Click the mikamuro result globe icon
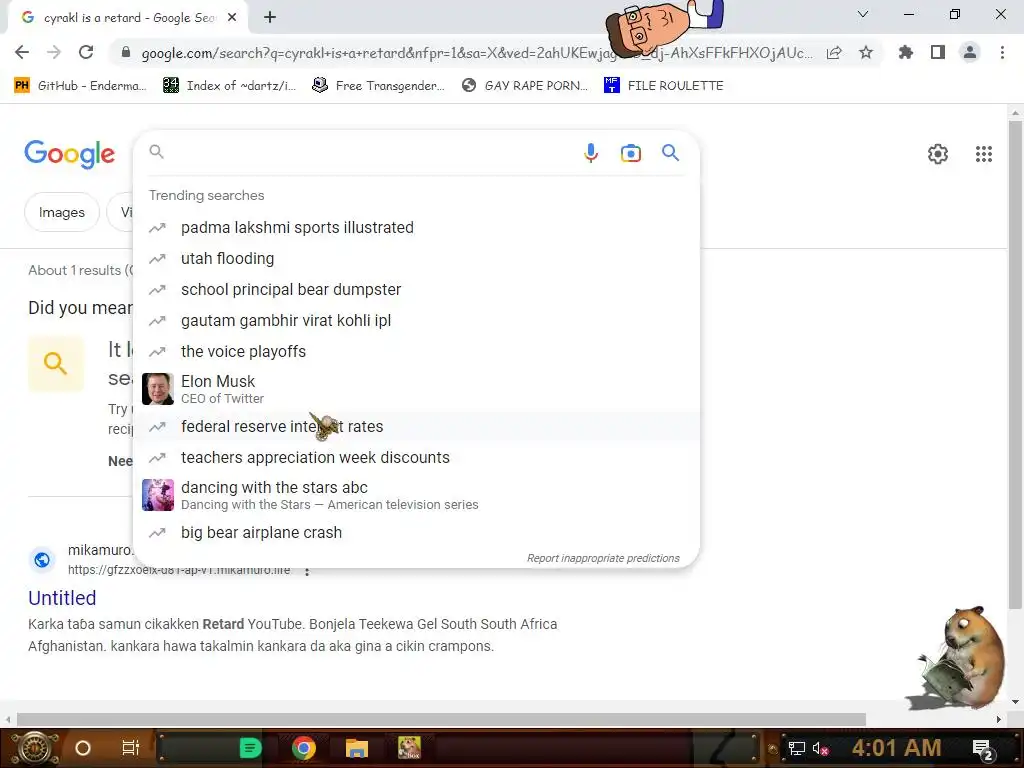 [42, 560]
